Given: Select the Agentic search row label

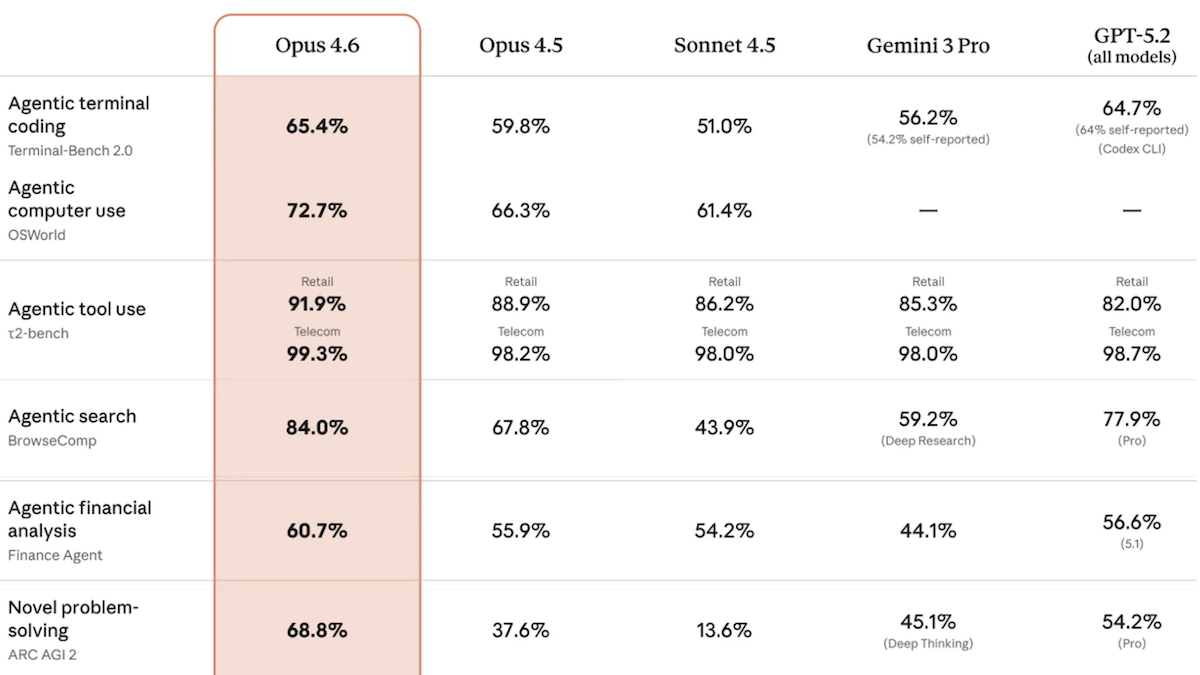Looking at the screenshot, I should 72,417.
